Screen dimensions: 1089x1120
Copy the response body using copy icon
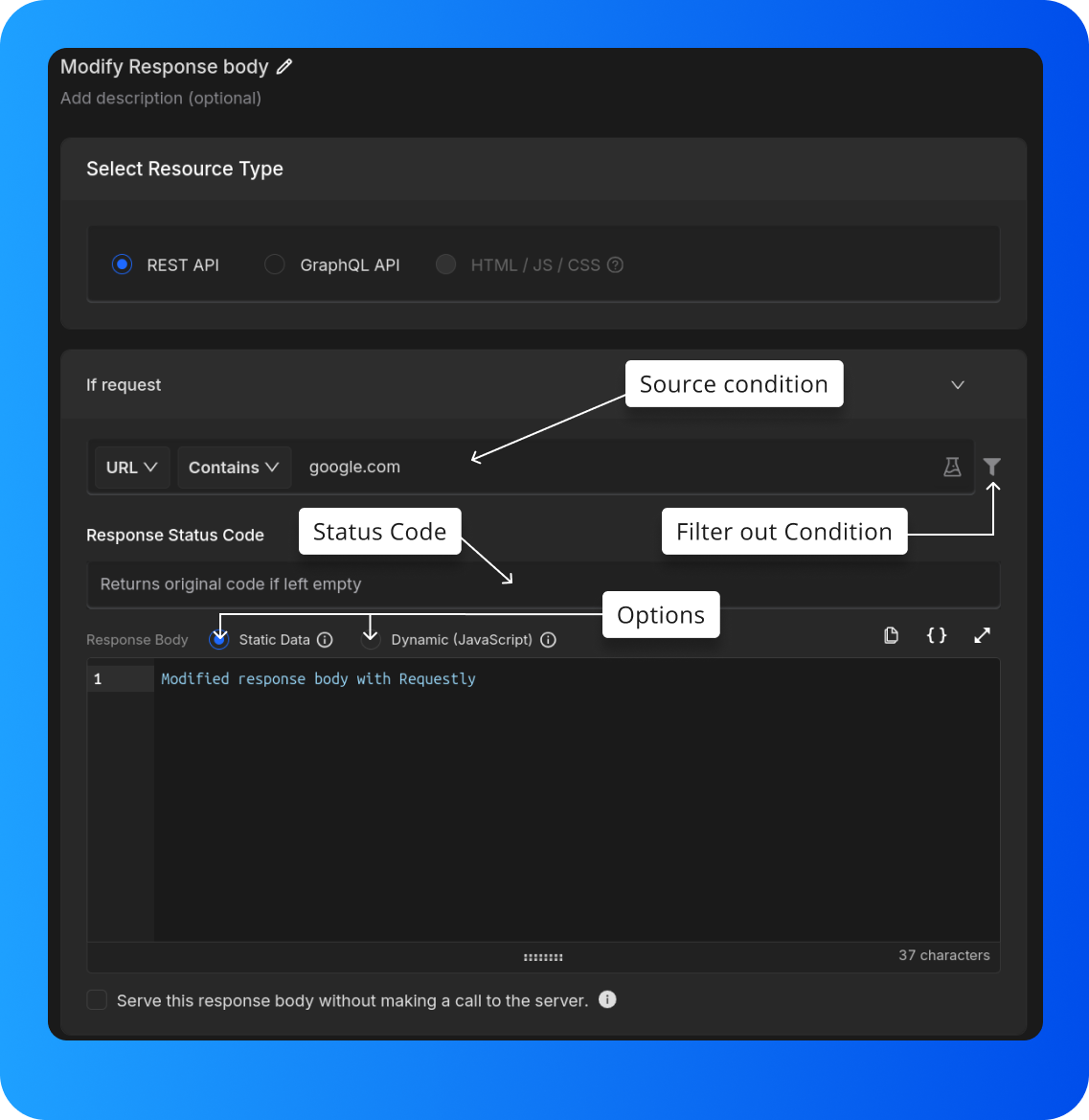tap(891, 635)
